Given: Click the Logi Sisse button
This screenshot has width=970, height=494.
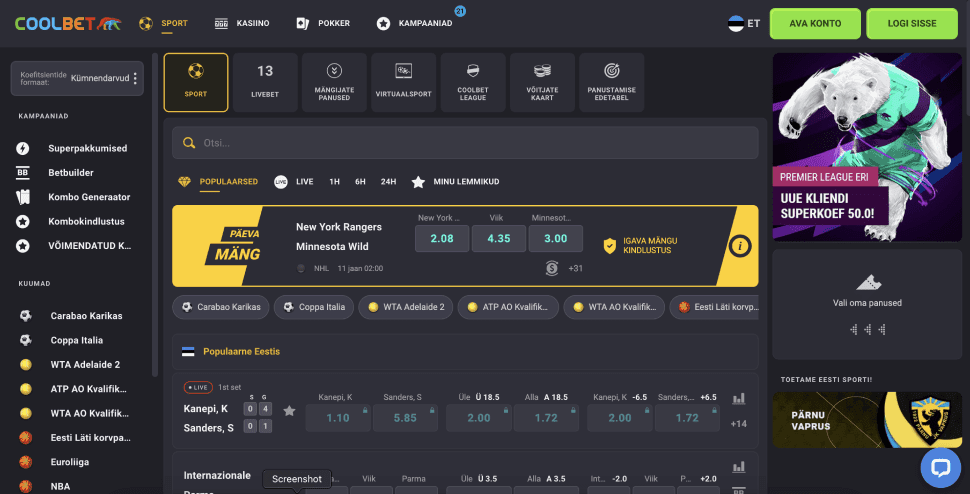Looking at the screenshot, I should pos(912,23).
